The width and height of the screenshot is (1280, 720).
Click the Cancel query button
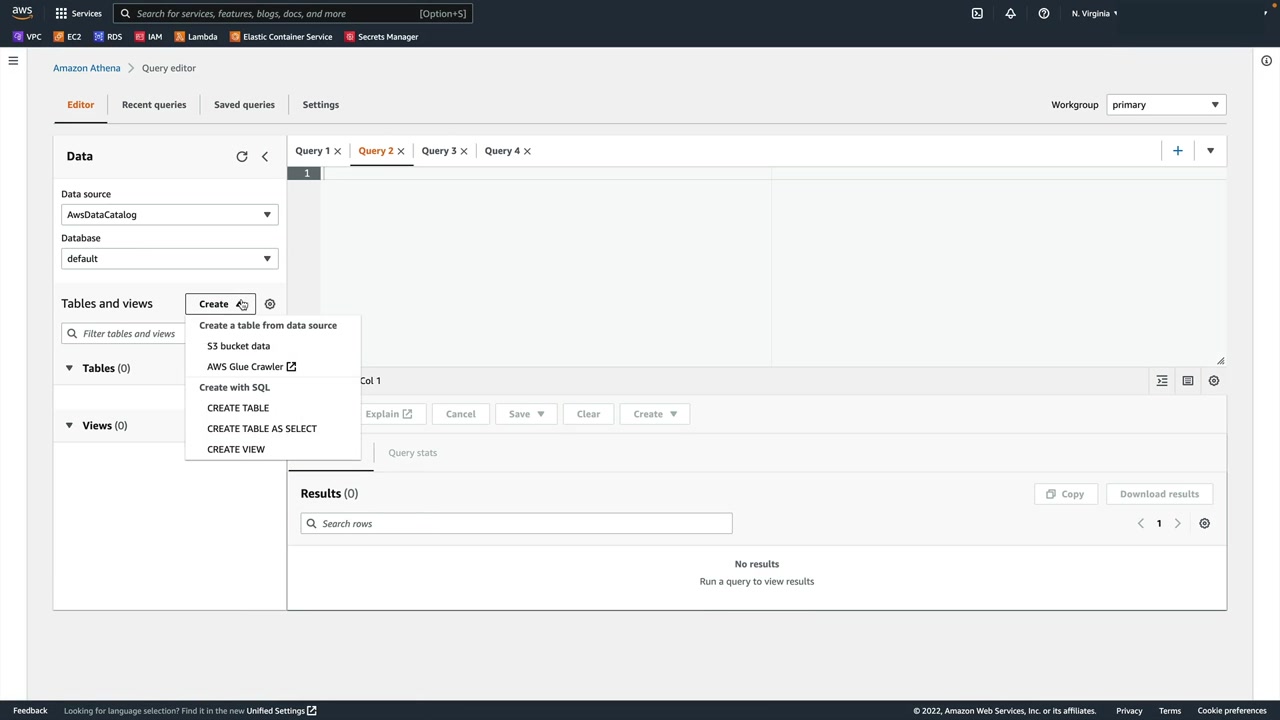tap(461, 414)
